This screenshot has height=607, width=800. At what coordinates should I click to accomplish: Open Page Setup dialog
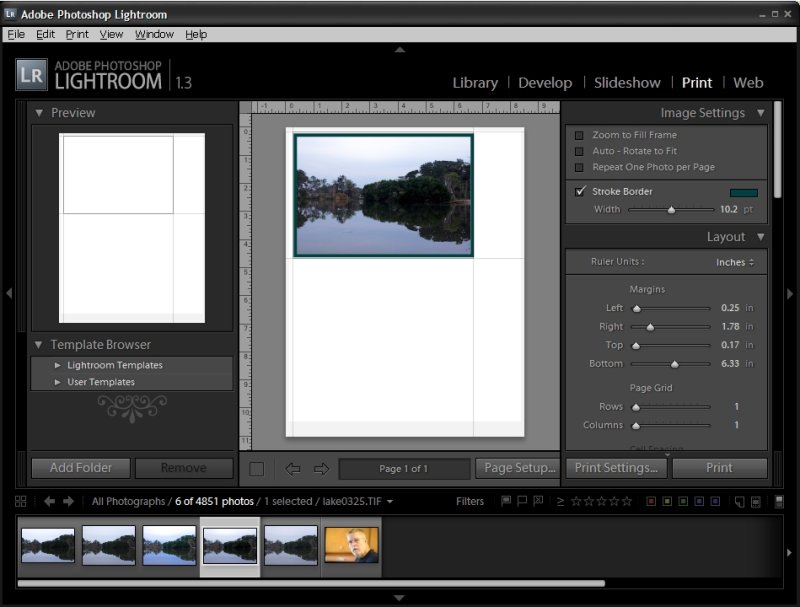pyautogui.click(x=517, y=468)
